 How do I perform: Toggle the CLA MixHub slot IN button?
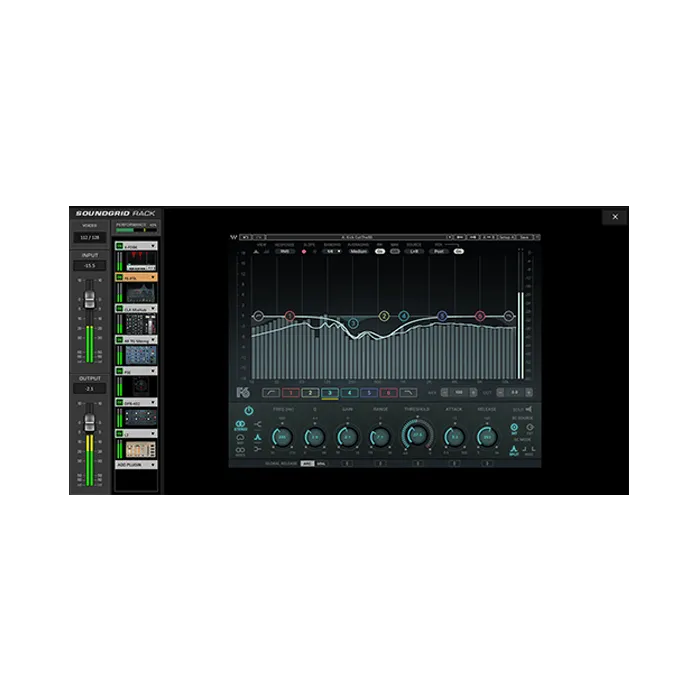[x=119, y=308]
